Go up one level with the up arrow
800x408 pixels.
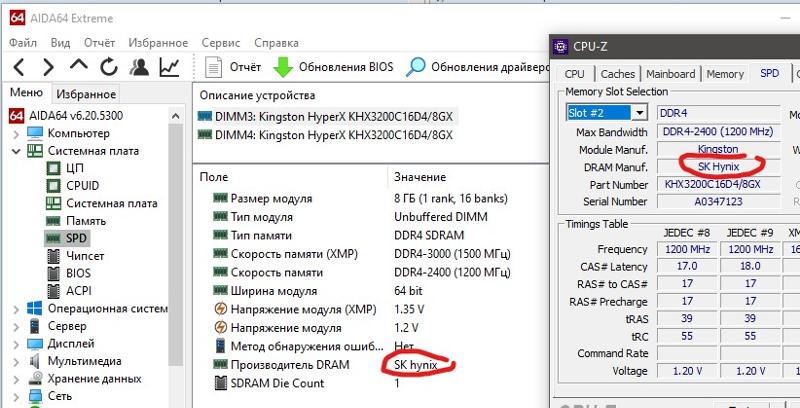79,66
